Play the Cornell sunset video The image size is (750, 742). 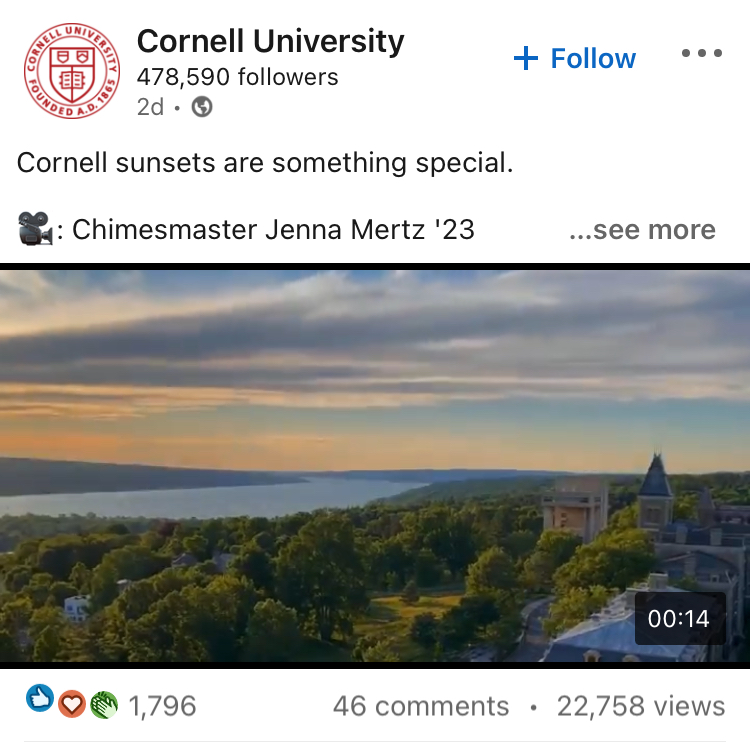point(375,465)
